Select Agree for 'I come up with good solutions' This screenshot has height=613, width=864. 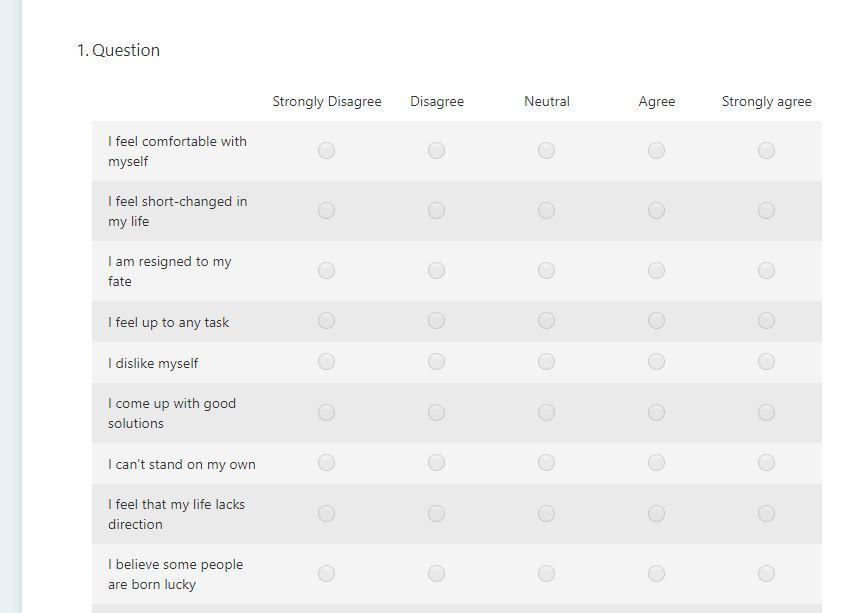(x=656, y=412)
